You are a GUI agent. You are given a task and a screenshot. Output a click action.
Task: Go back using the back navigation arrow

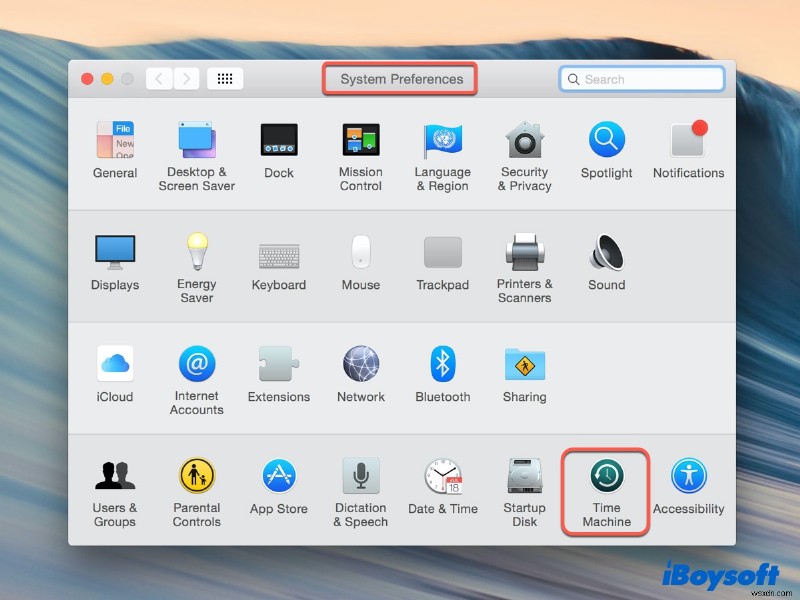coord(158,78)
